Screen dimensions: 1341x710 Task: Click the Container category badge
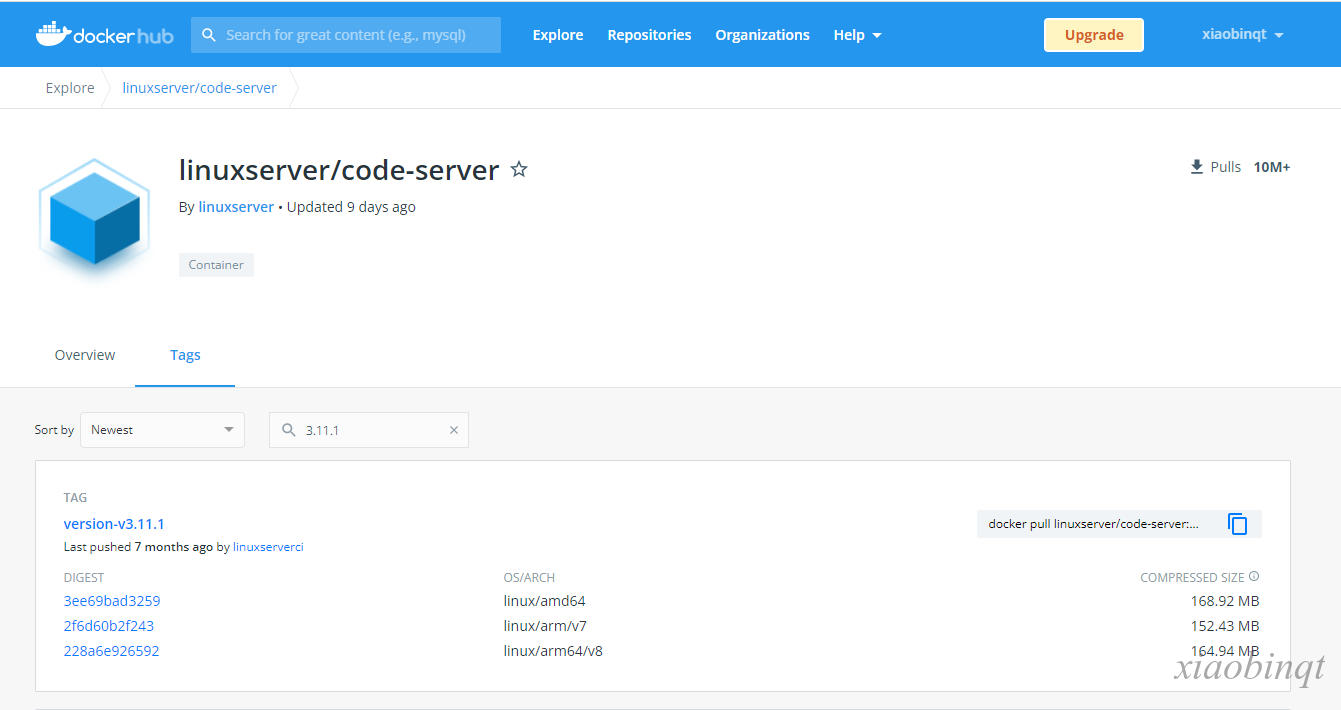tap(216, 265)
